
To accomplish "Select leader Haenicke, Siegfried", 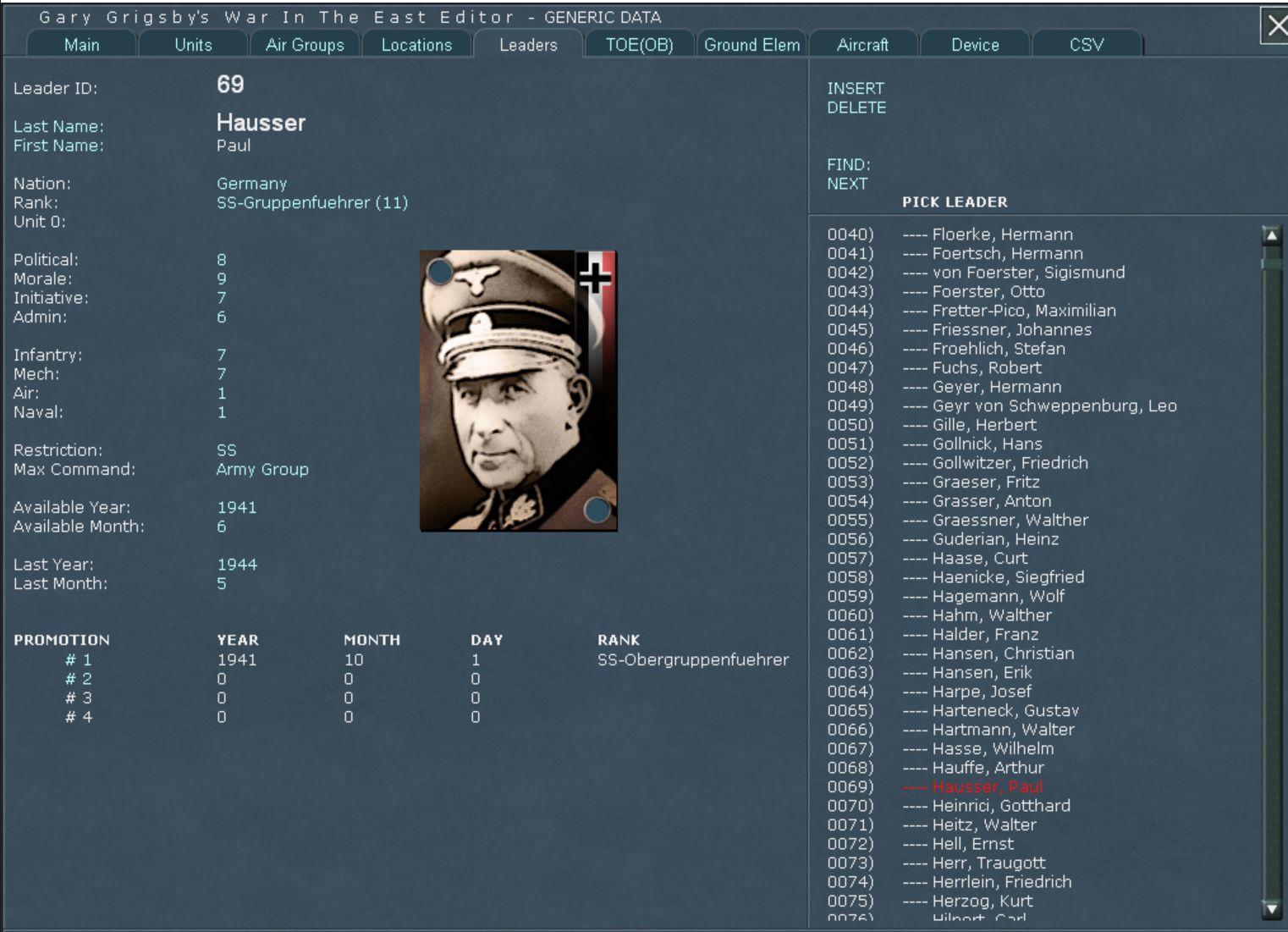I will 994,577.
